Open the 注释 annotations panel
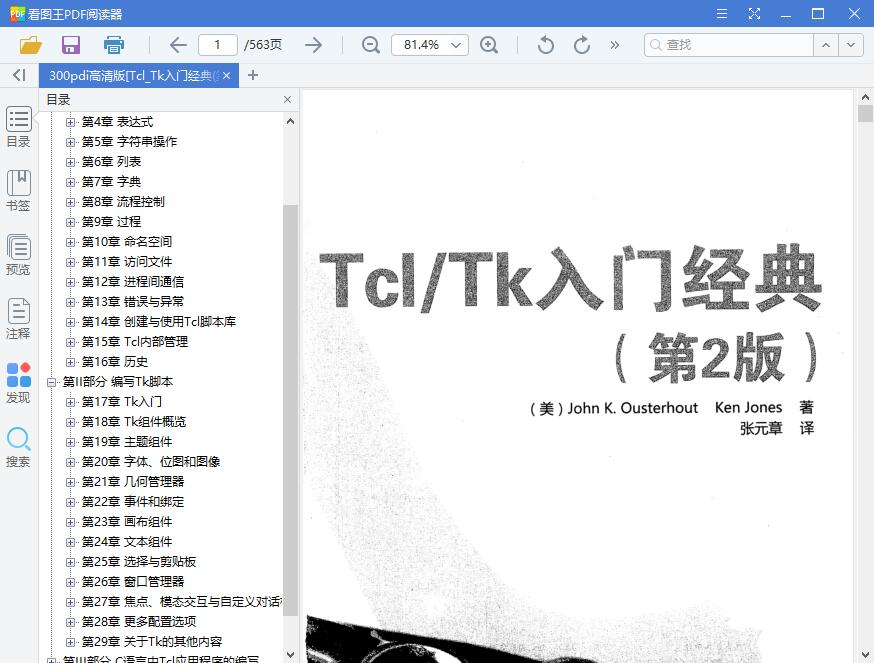 (x=19, y=317)
